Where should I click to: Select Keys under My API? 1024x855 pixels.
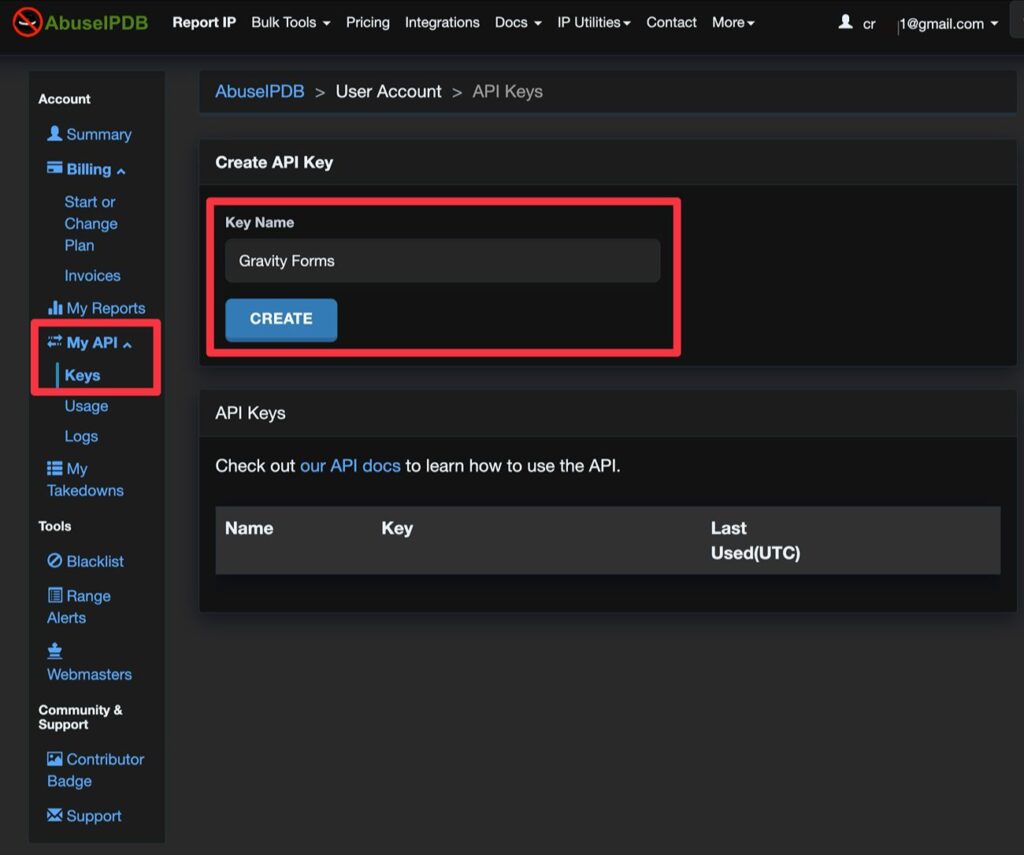pos(82,375)
